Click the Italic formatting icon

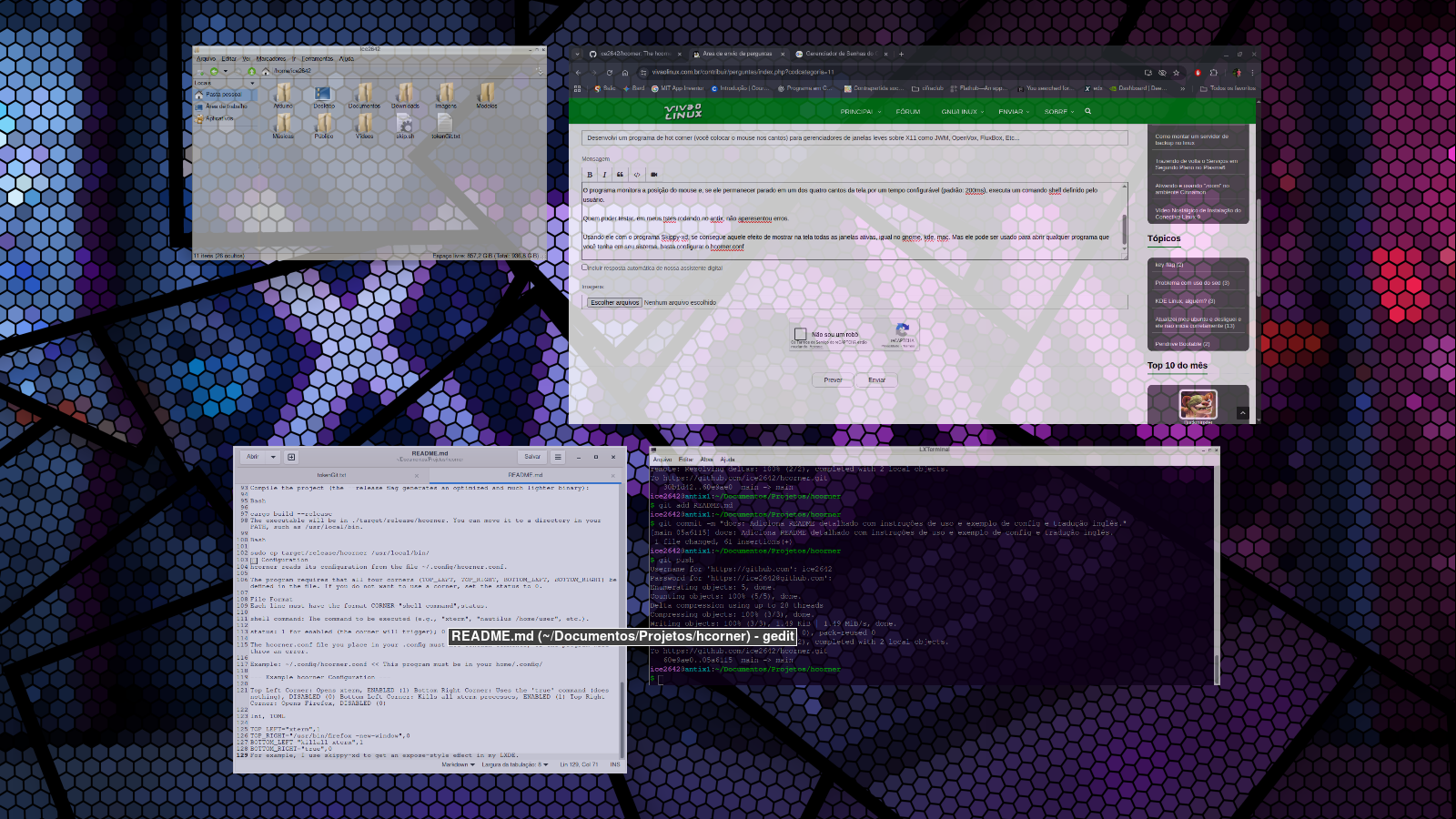(604, 175)
